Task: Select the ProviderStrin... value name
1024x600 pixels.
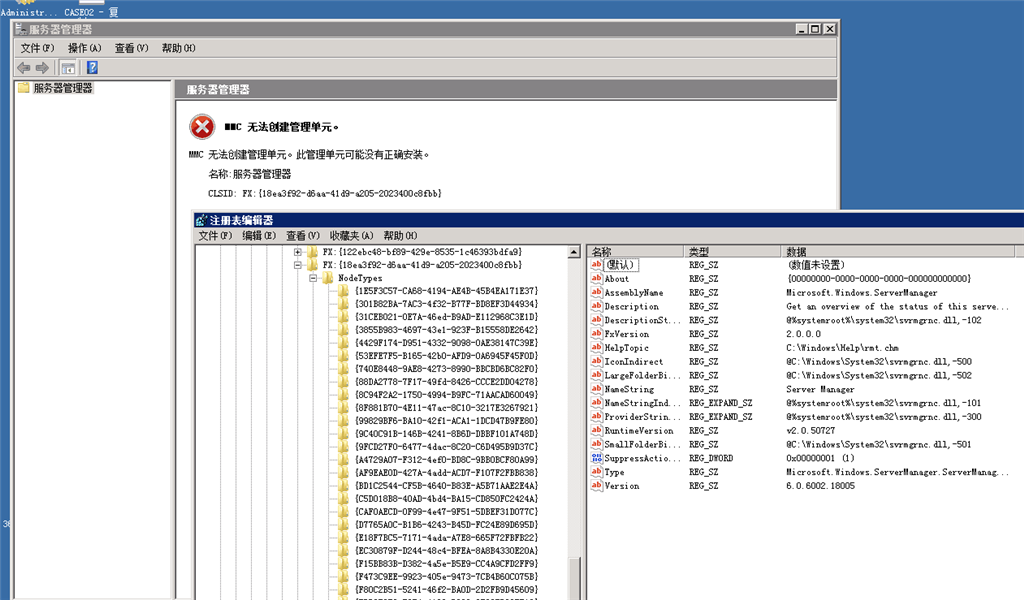Action: [643, 417]
